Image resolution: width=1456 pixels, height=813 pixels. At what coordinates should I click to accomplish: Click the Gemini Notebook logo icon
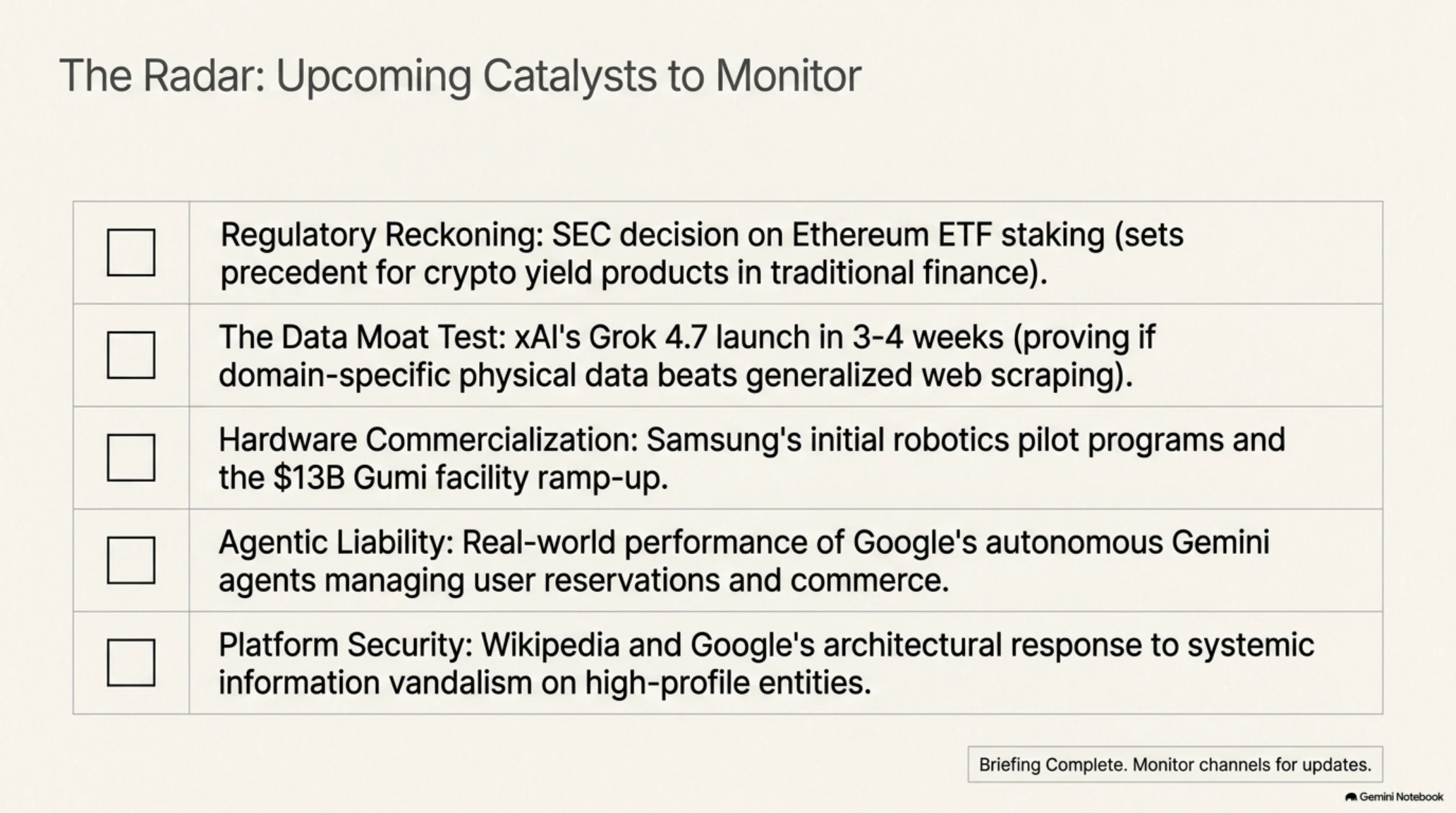click(1351, 797)
